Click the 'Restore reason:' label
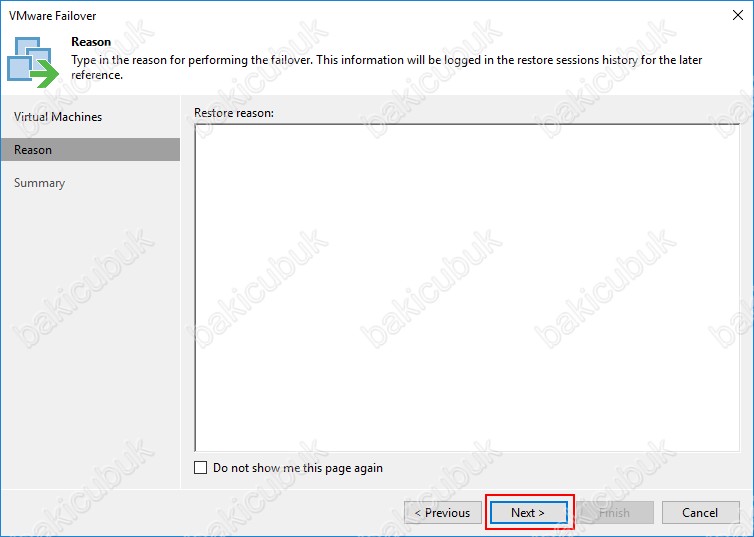 point(234,112)
